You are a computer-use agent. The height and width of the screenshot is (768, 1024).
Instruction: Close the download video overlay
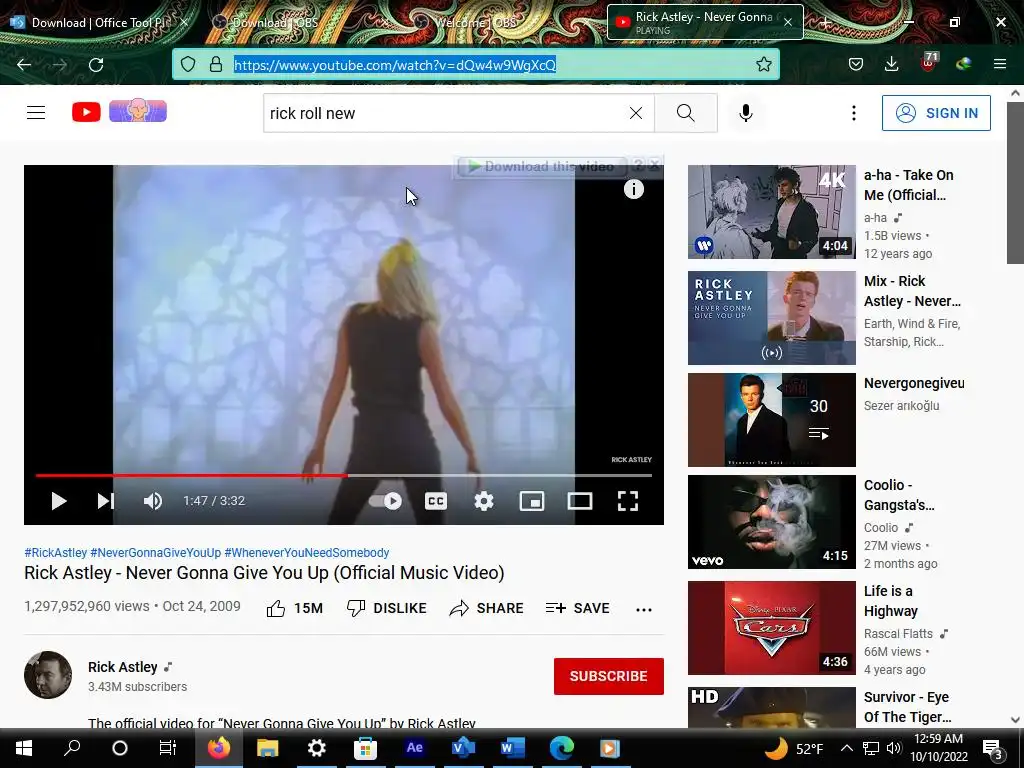click(x=654, y=165)
